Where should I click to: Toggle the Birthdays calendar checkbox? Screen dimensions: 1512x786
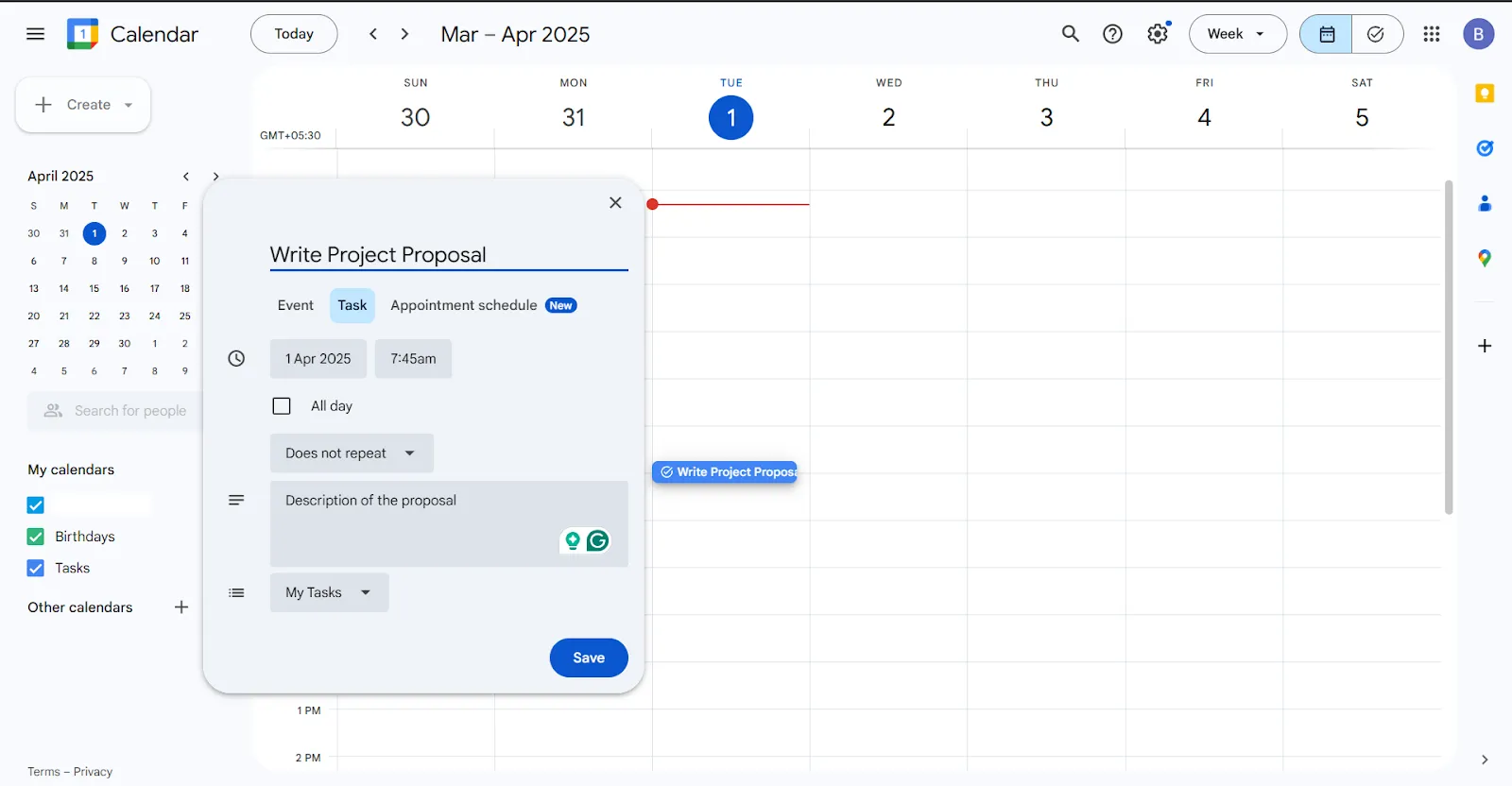[x=36, y=537]
